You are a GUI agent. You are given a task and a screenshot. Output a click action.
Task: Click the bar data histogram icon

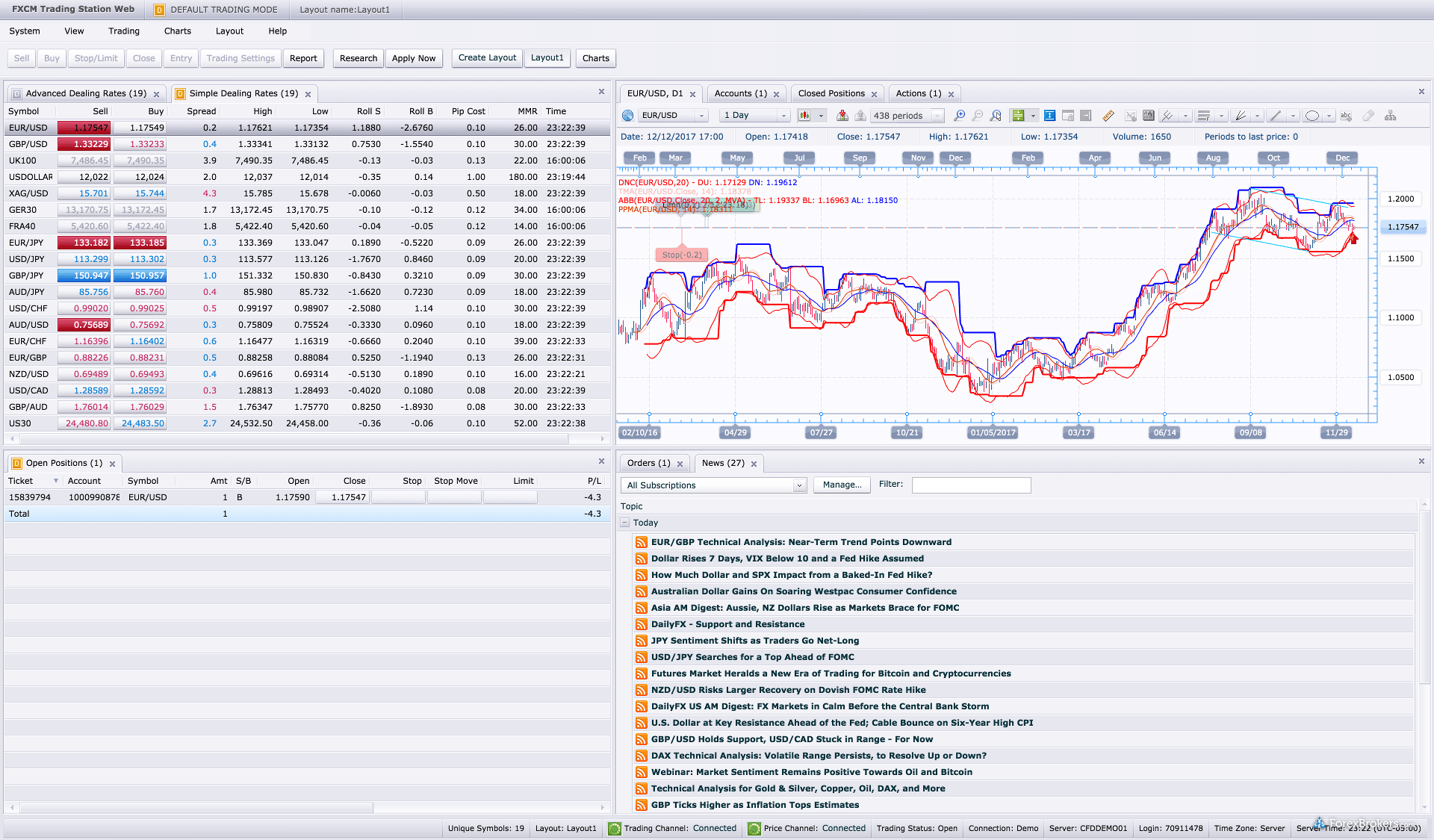pos(1149,116)
